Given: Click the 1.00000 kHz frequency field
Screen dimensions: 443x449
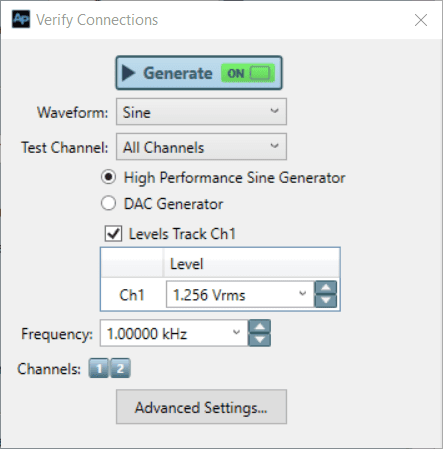Looking at the screenshot, I should (174, 333).
